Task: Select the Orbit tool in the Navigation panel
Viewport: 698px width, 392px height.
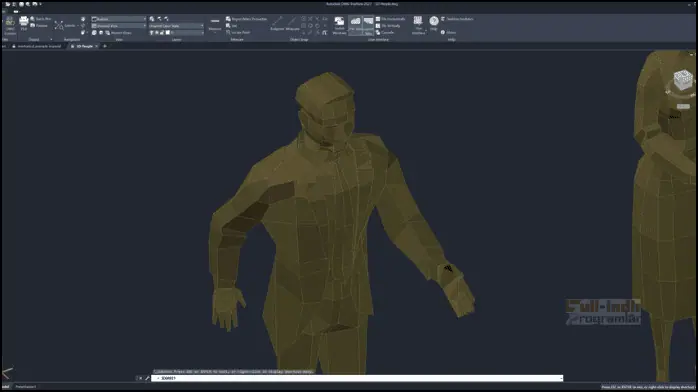Action: pyautogui.click(x=83, y=26)
